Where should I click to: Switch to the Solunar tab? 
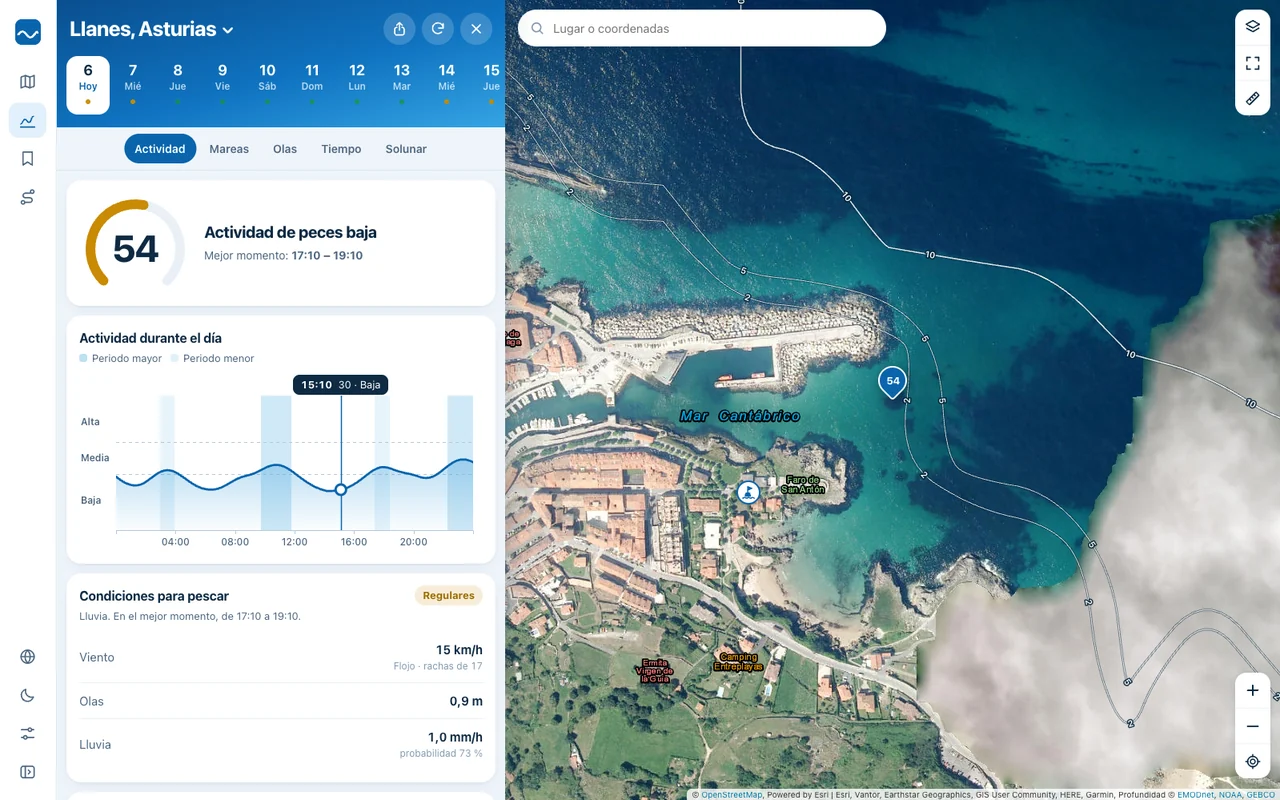[x=406, y=149]
